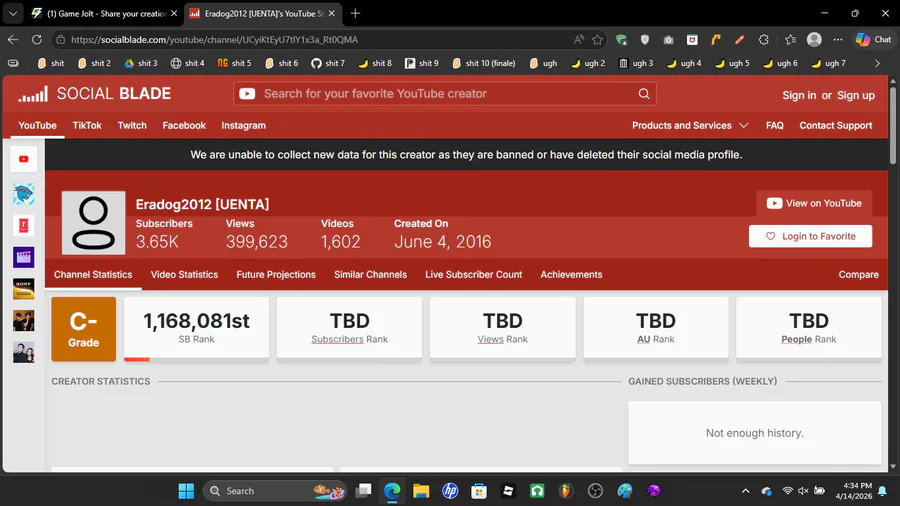Click the View on YouTube button

tap(814, 203)
